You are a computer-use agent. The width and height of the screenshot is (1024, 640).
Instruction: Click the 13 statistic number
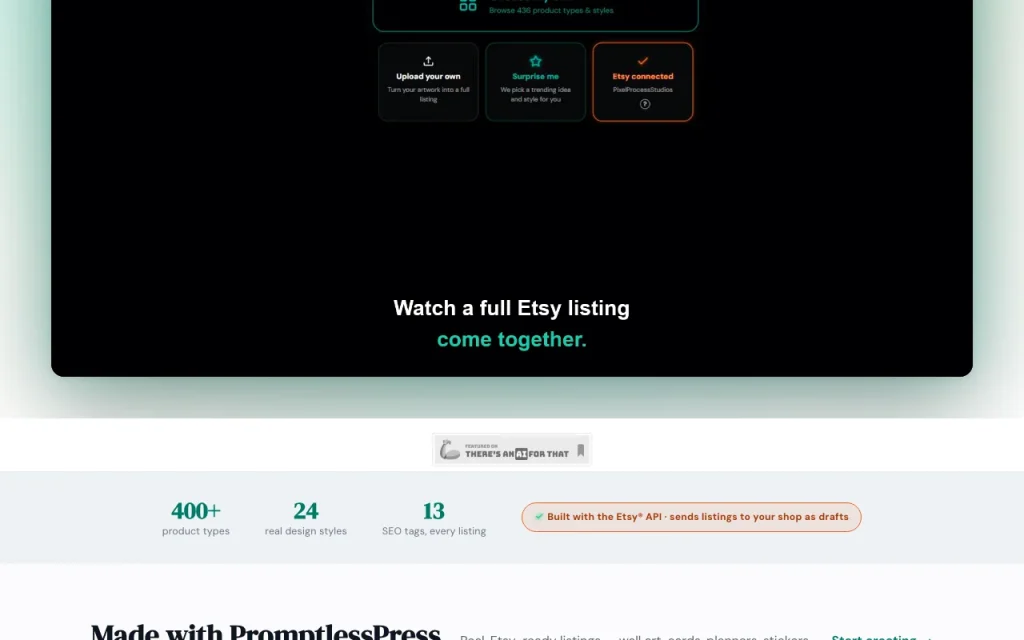[434, 510]
